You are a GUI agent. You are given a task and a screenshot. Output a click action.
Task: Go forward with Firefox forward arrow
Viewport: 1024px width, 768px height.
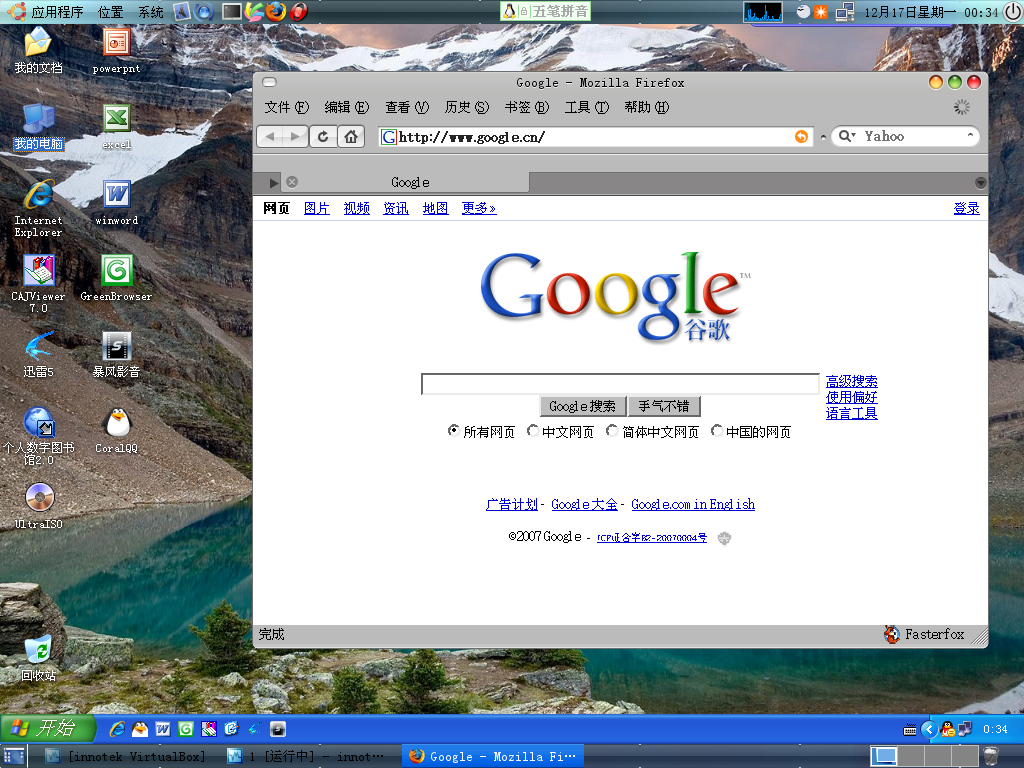(x=295, y=136)
